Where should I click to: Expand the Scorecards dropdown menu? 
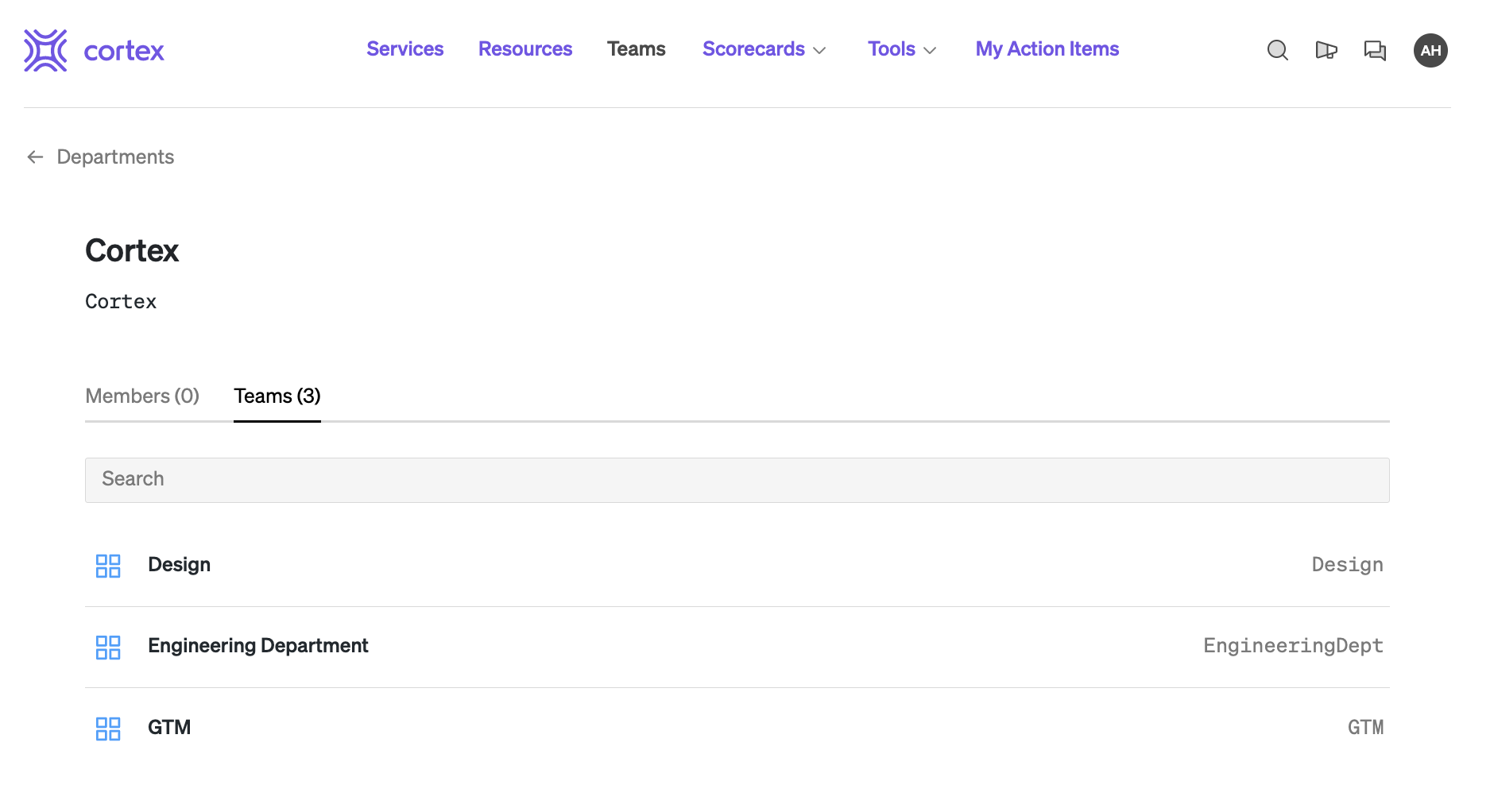764,49
